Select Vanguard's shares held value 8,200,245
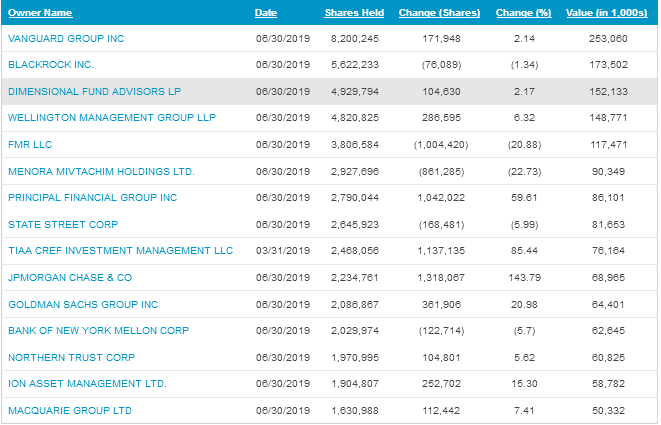Screen dimensions: 661x425 pos(355,39)
